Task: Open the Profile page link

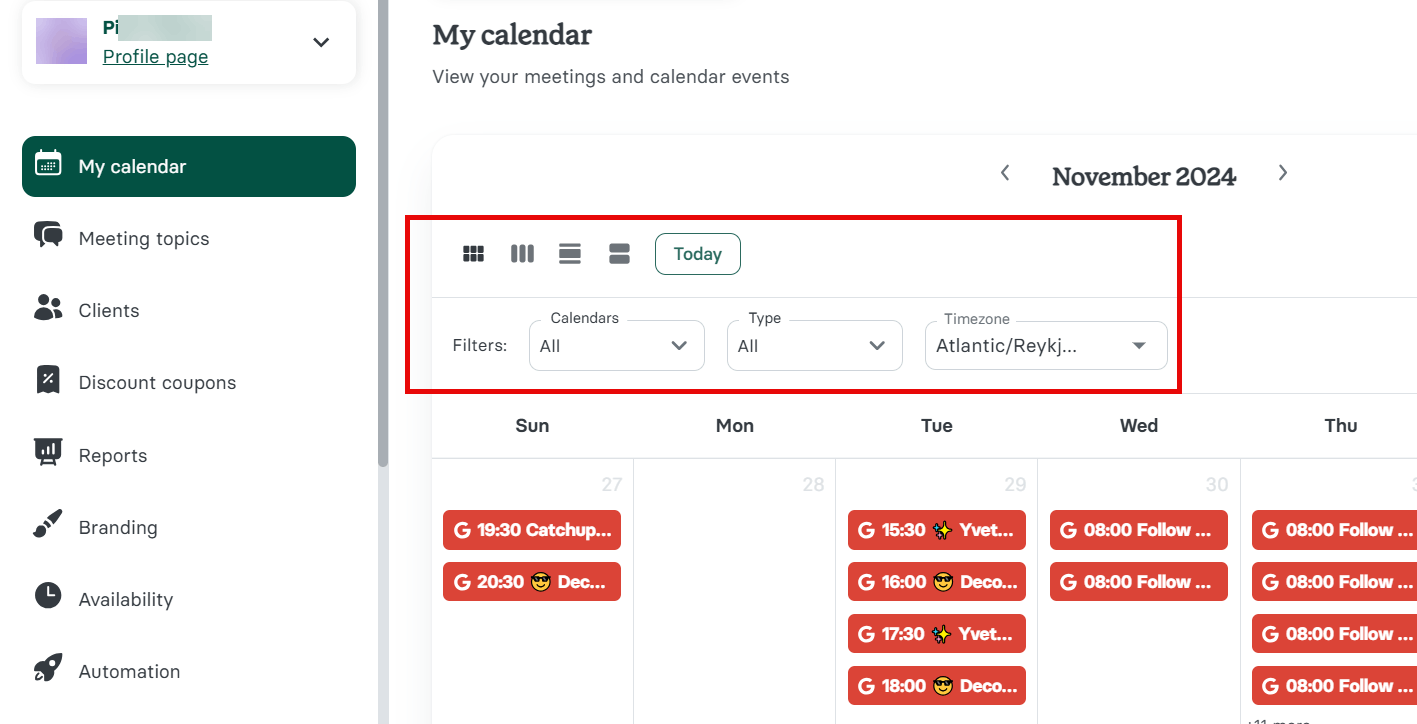Action: (155, 57)
